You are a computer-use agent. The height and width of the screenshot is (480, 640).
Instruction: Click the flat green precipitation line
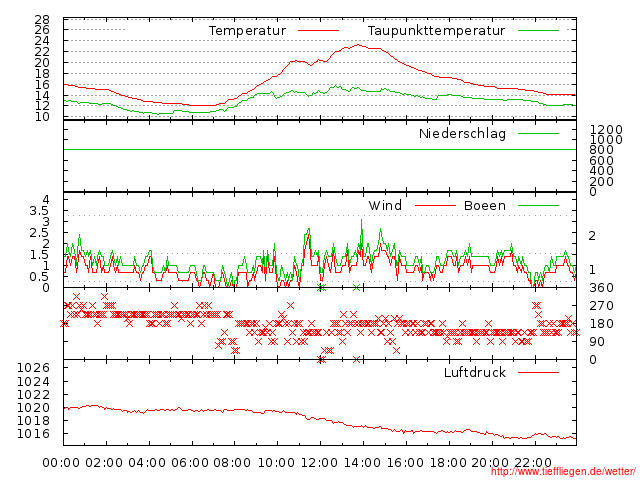pyautogui.click(x=320, y=150)
